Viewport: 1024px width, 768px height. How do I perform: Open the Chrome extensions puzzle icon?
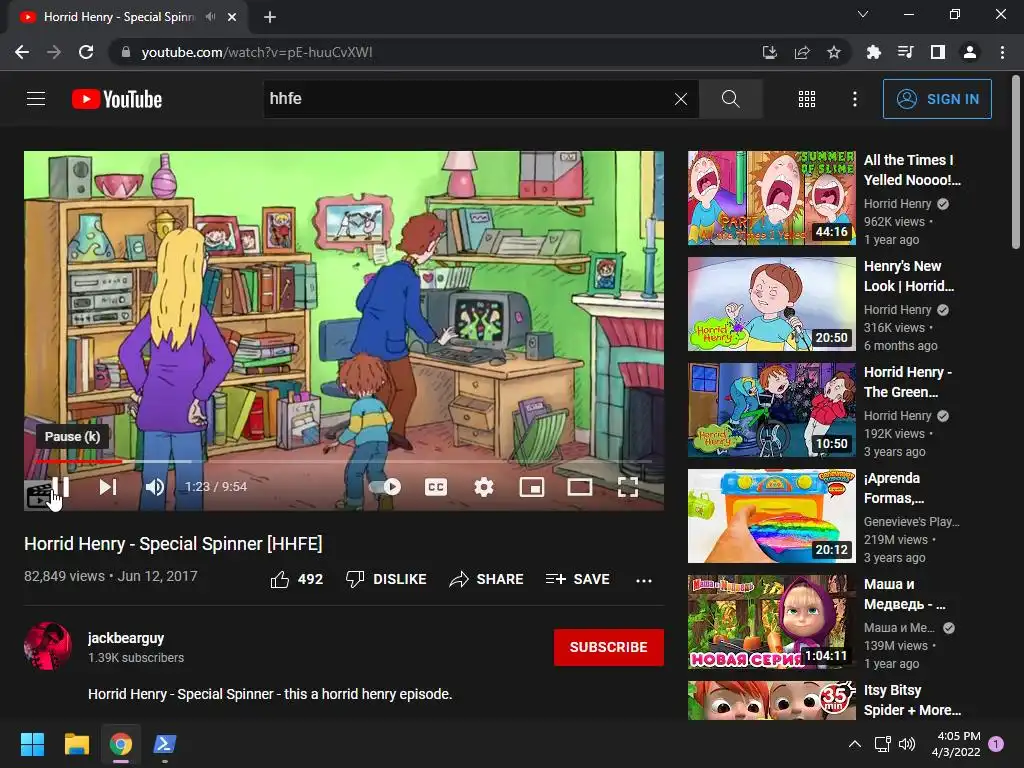[x=873, y=52]
